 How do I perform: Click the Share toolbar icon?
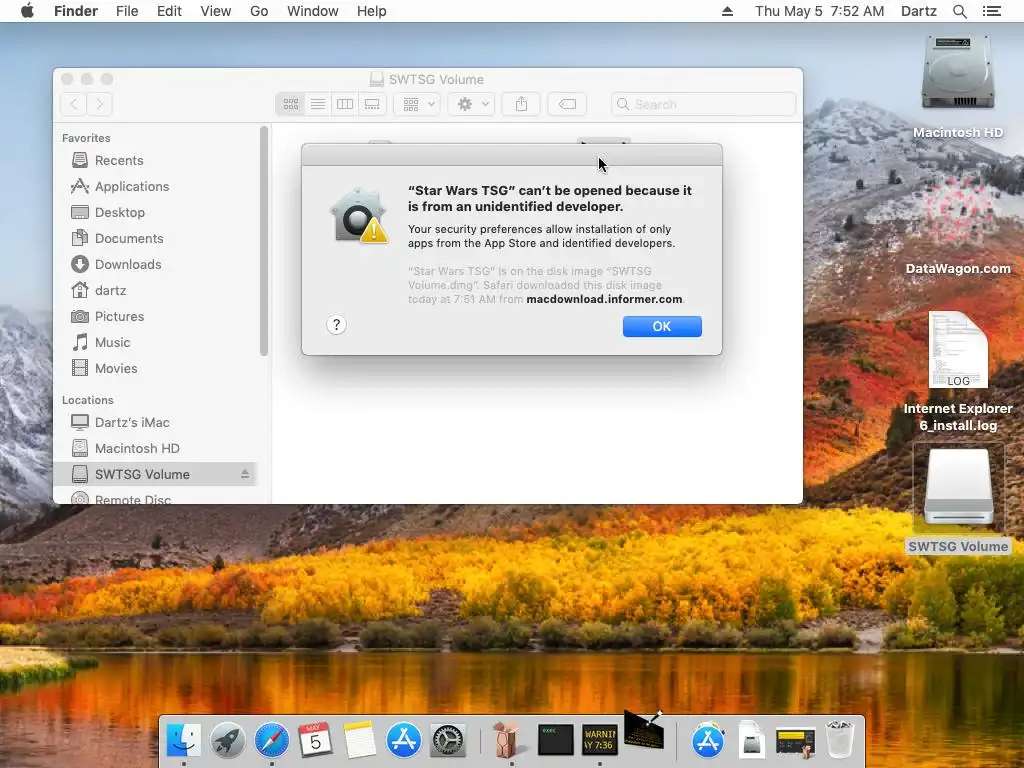point(521,104)
